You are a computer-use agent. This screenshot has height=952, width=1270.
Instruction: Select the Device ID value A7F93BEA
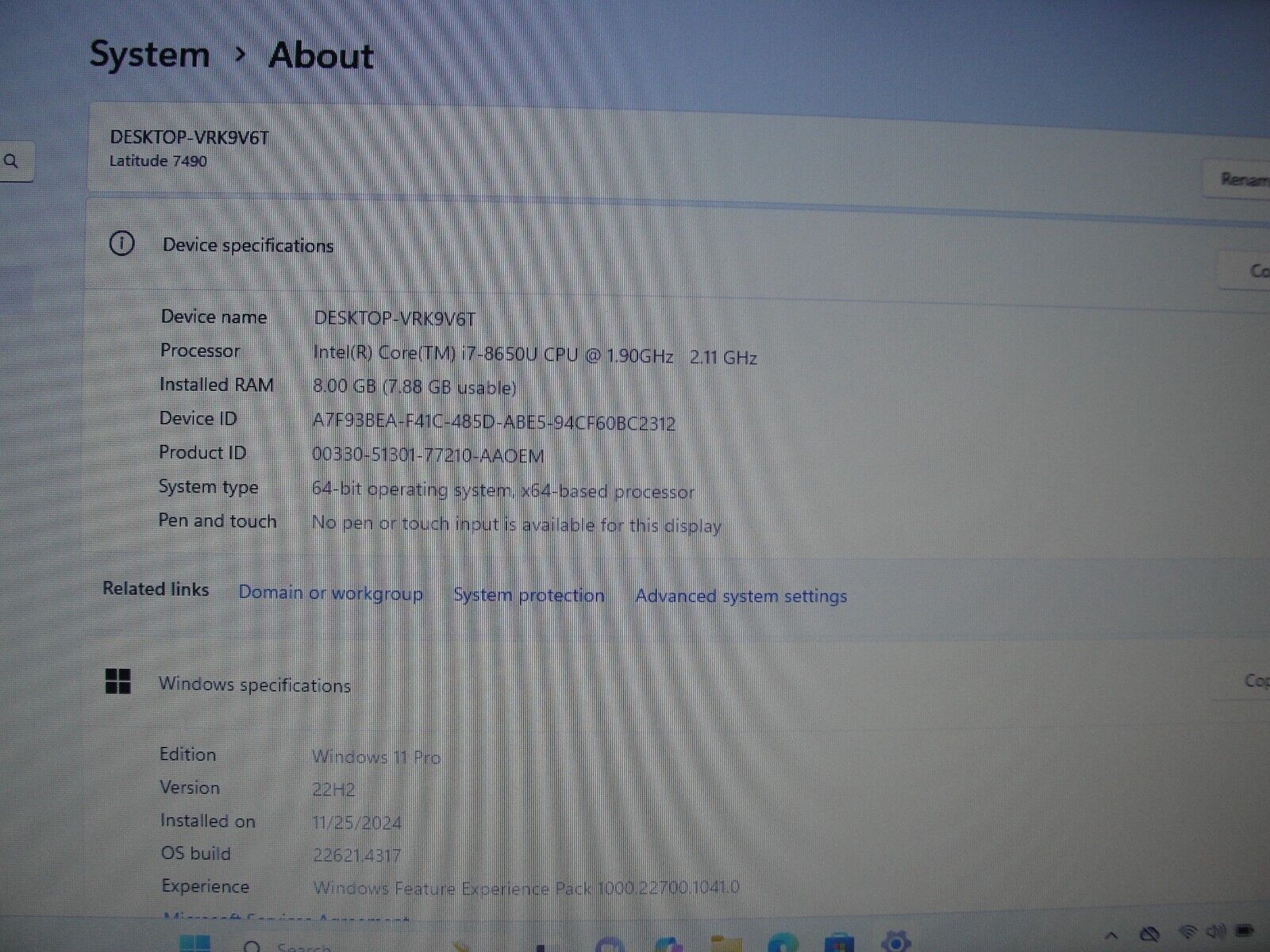494,422
